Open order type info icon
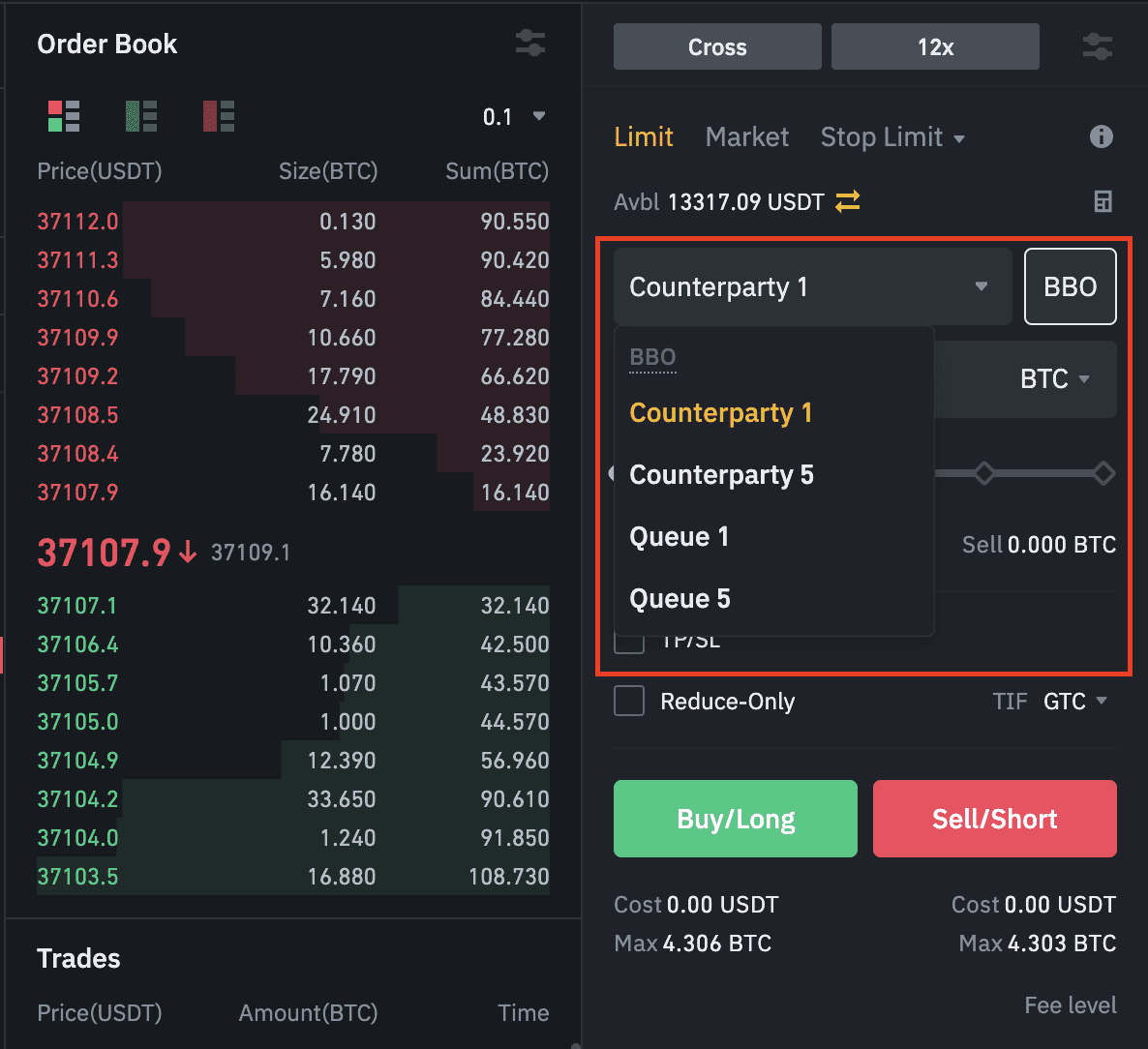This screenshot has width=1148, height=1049. (1102, 136)
